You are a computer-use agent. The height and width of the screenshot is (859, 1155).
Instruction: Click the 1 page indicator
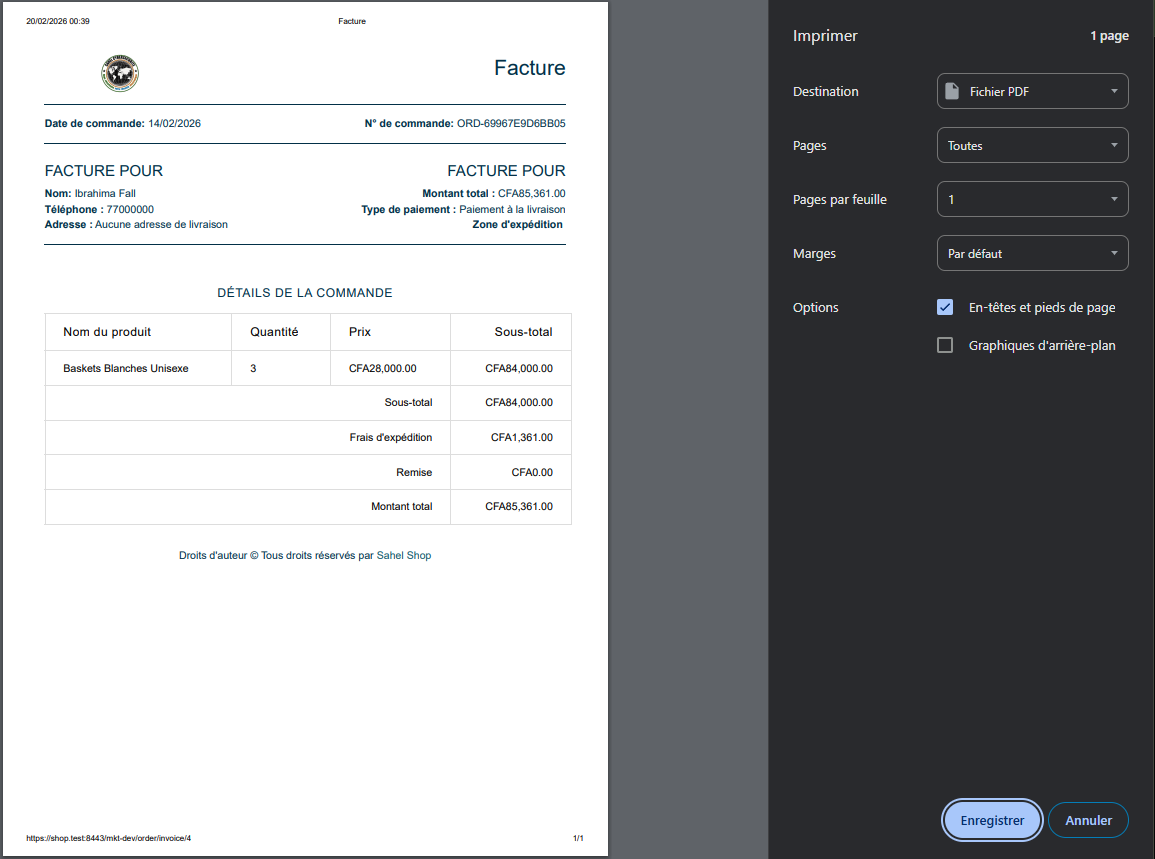pos(1110,35)
